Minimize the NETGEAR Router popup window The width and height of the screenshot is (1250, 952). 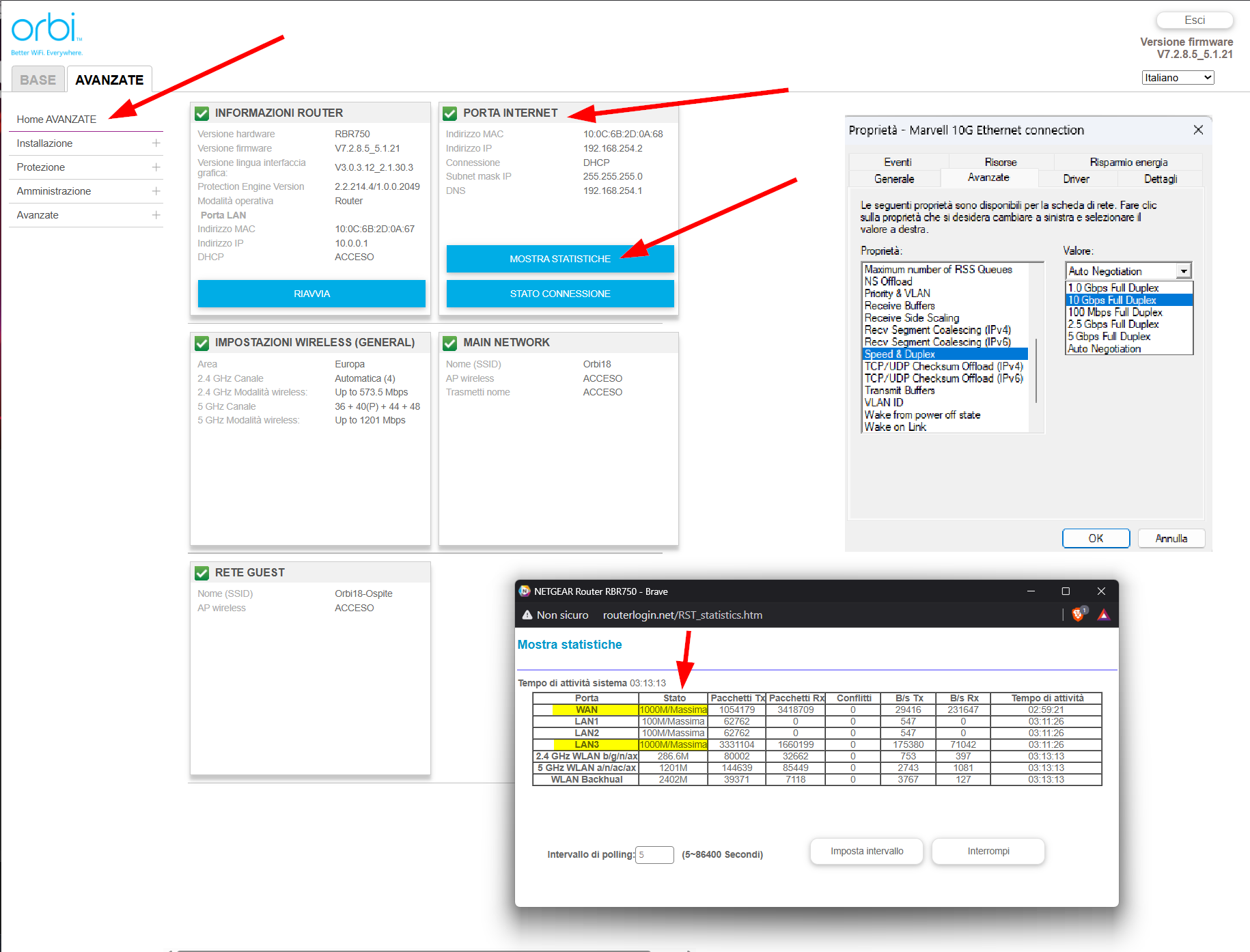click(1031, 591)
